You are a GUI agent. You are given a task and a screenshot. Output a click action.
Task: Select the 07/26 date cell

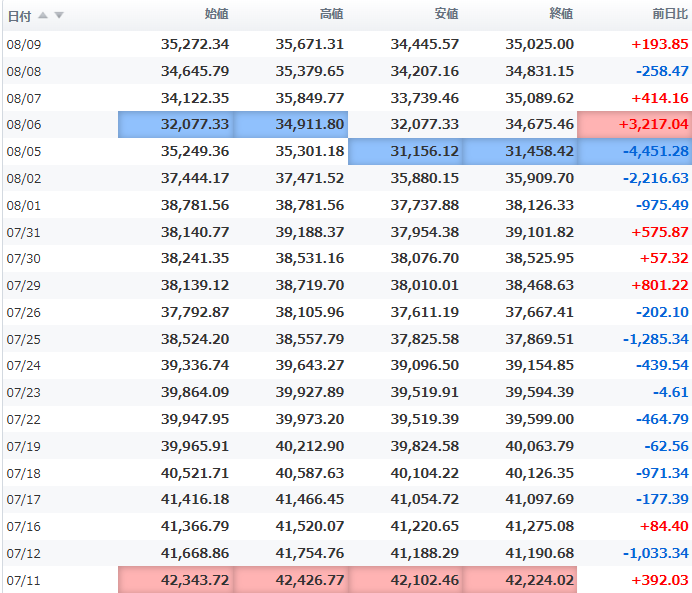(24, 313)
